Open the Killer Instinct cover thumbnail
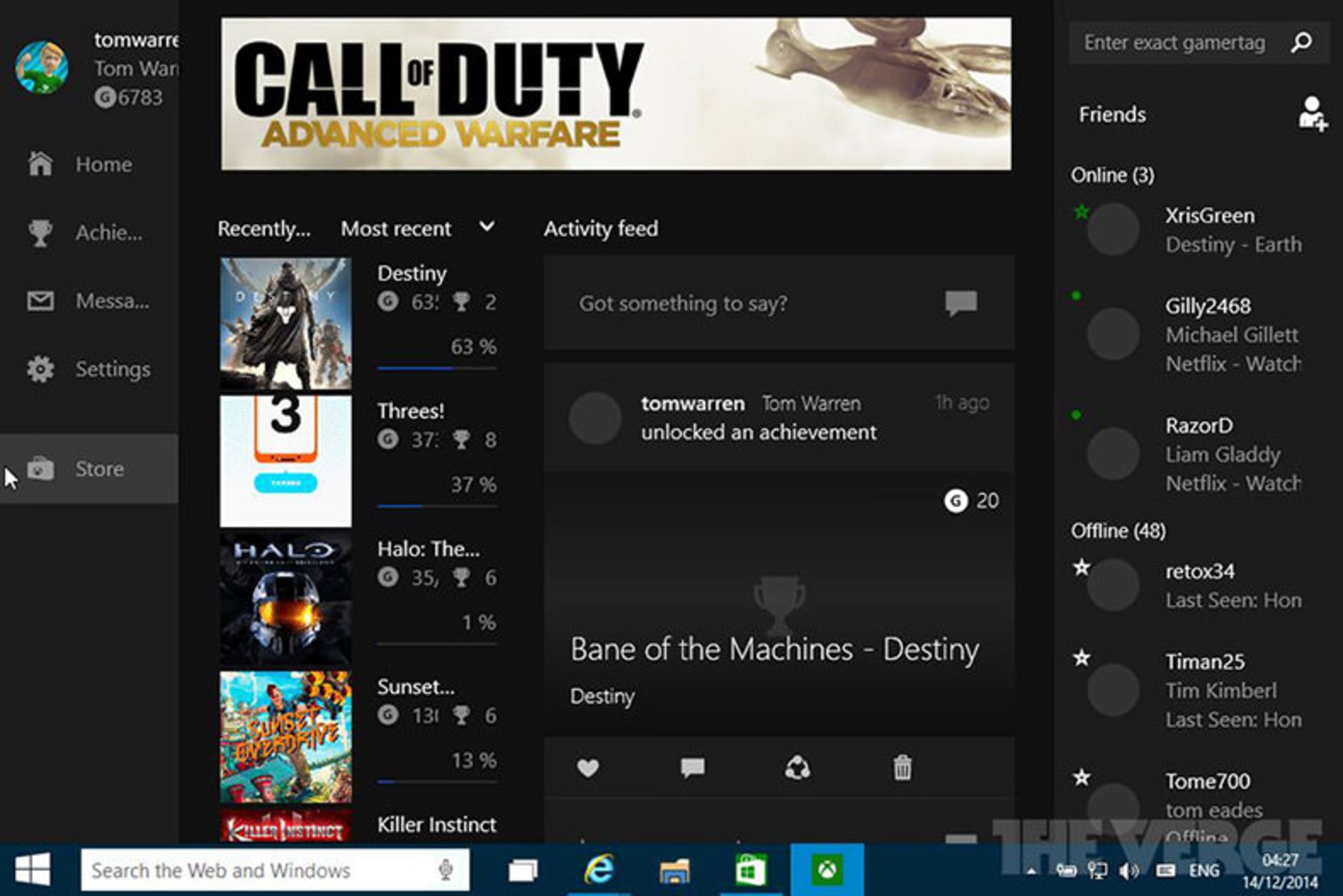 coord(285,826)
